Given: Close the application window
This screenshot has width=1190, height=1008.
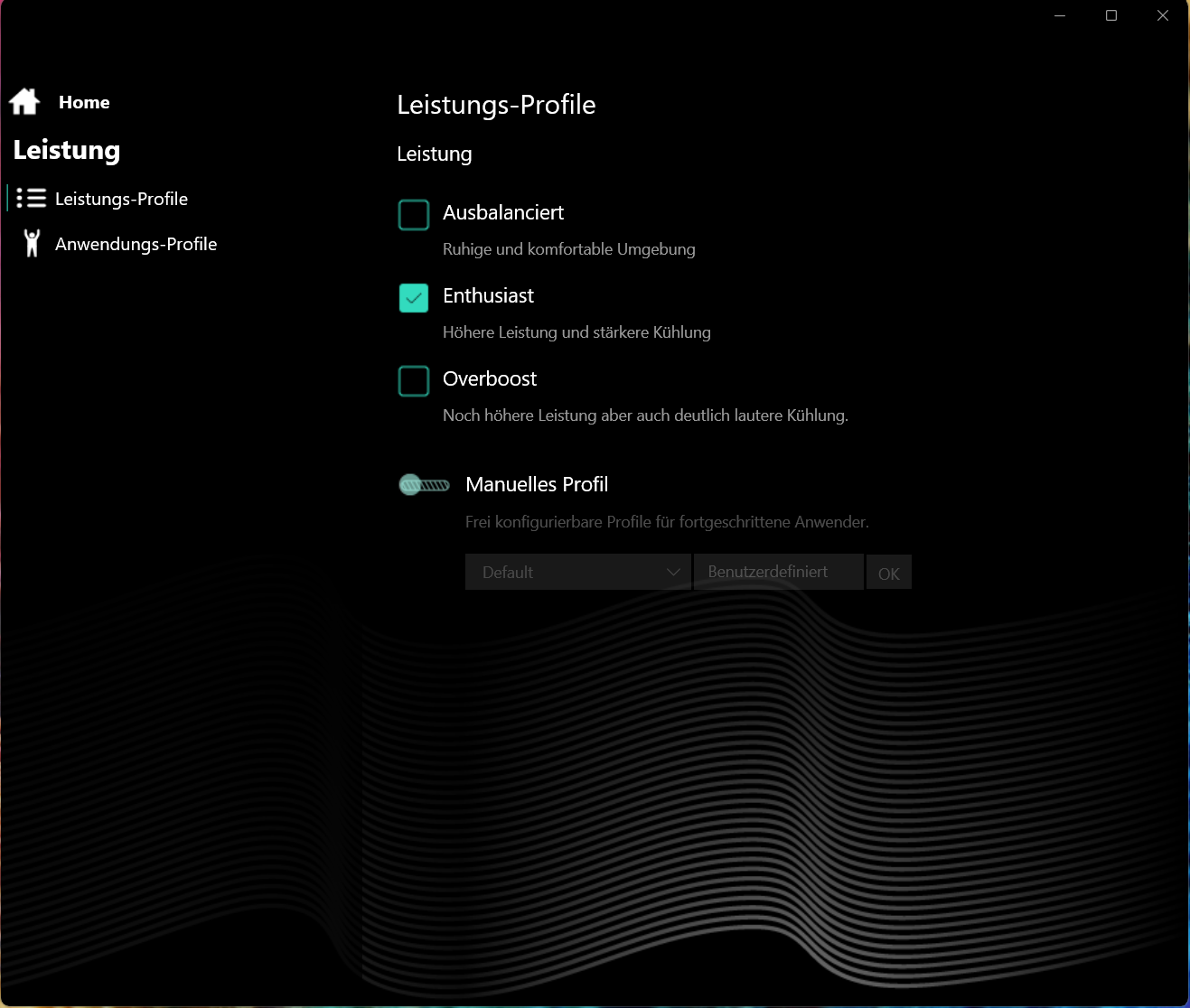Looking at the screenshot, I should [x=1163, y=15].
